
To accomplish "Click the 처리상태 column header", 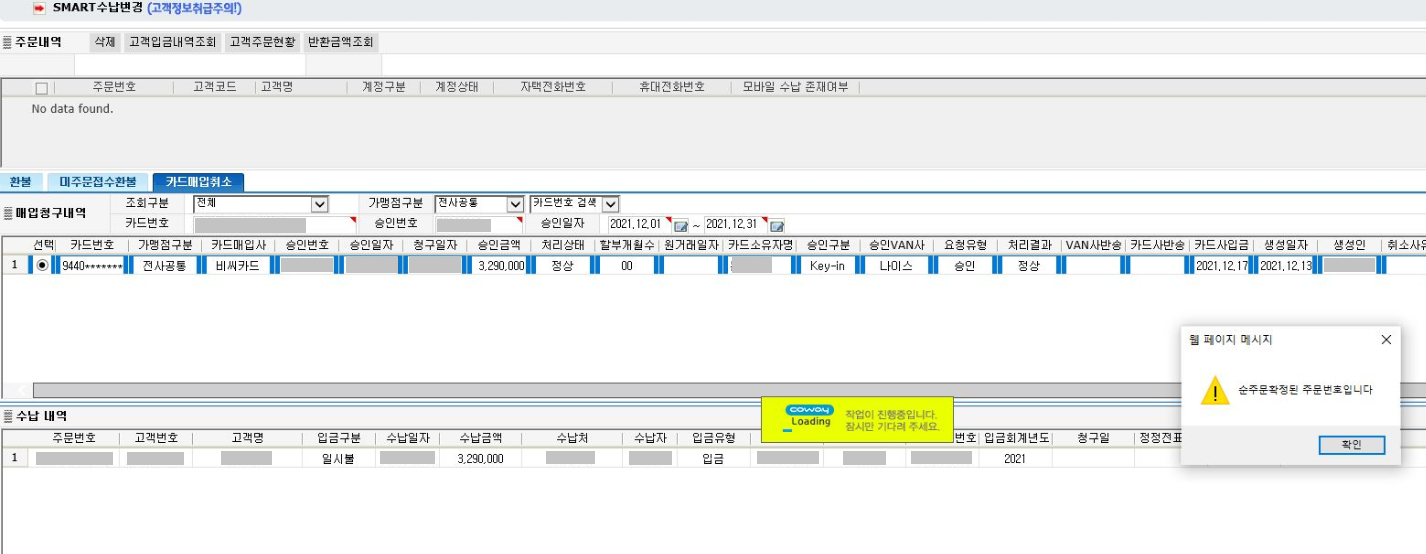I will click(563, 245).
